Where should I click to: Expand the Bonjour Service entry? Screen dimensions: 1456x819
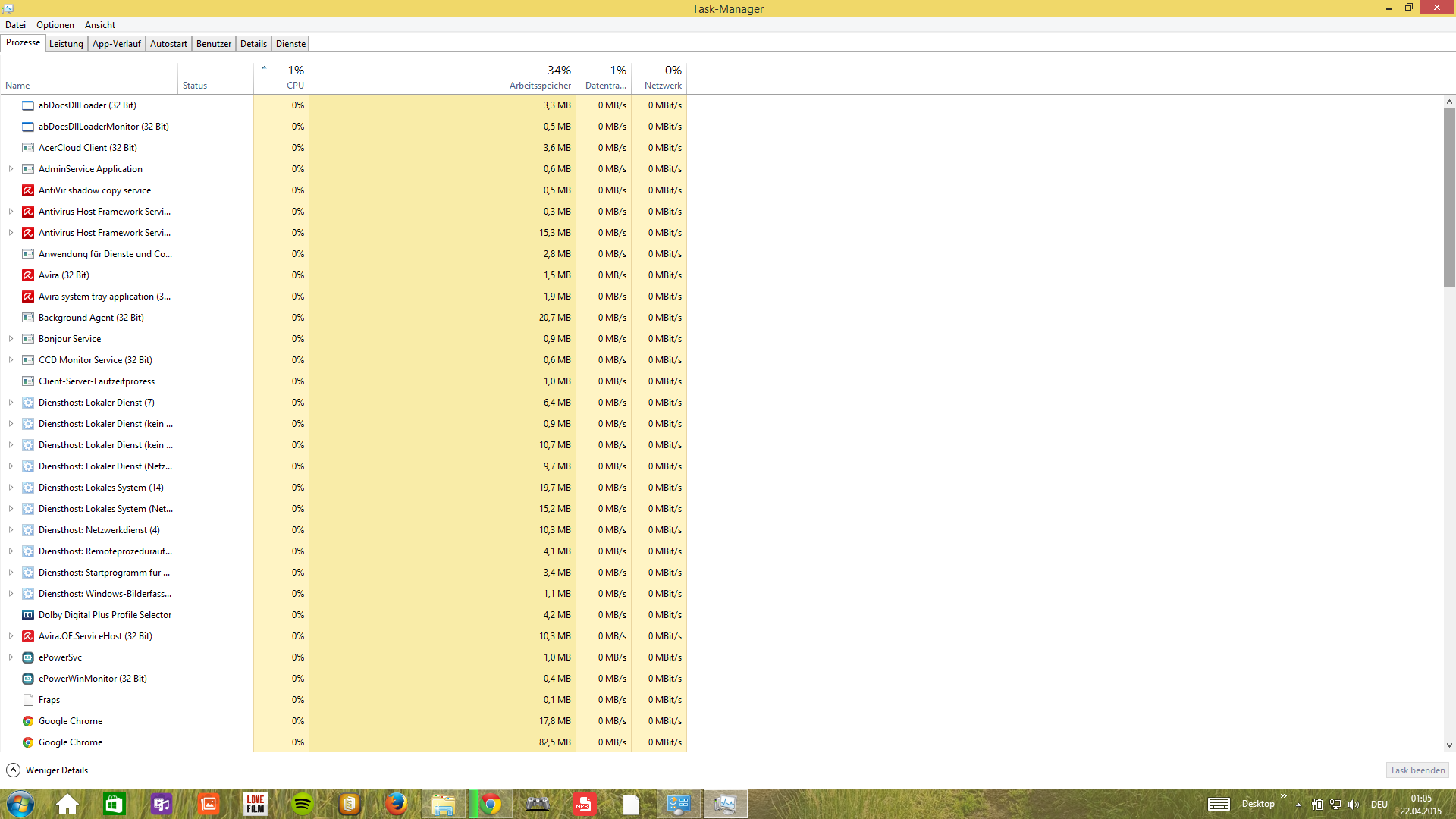(x=11, y=339)
